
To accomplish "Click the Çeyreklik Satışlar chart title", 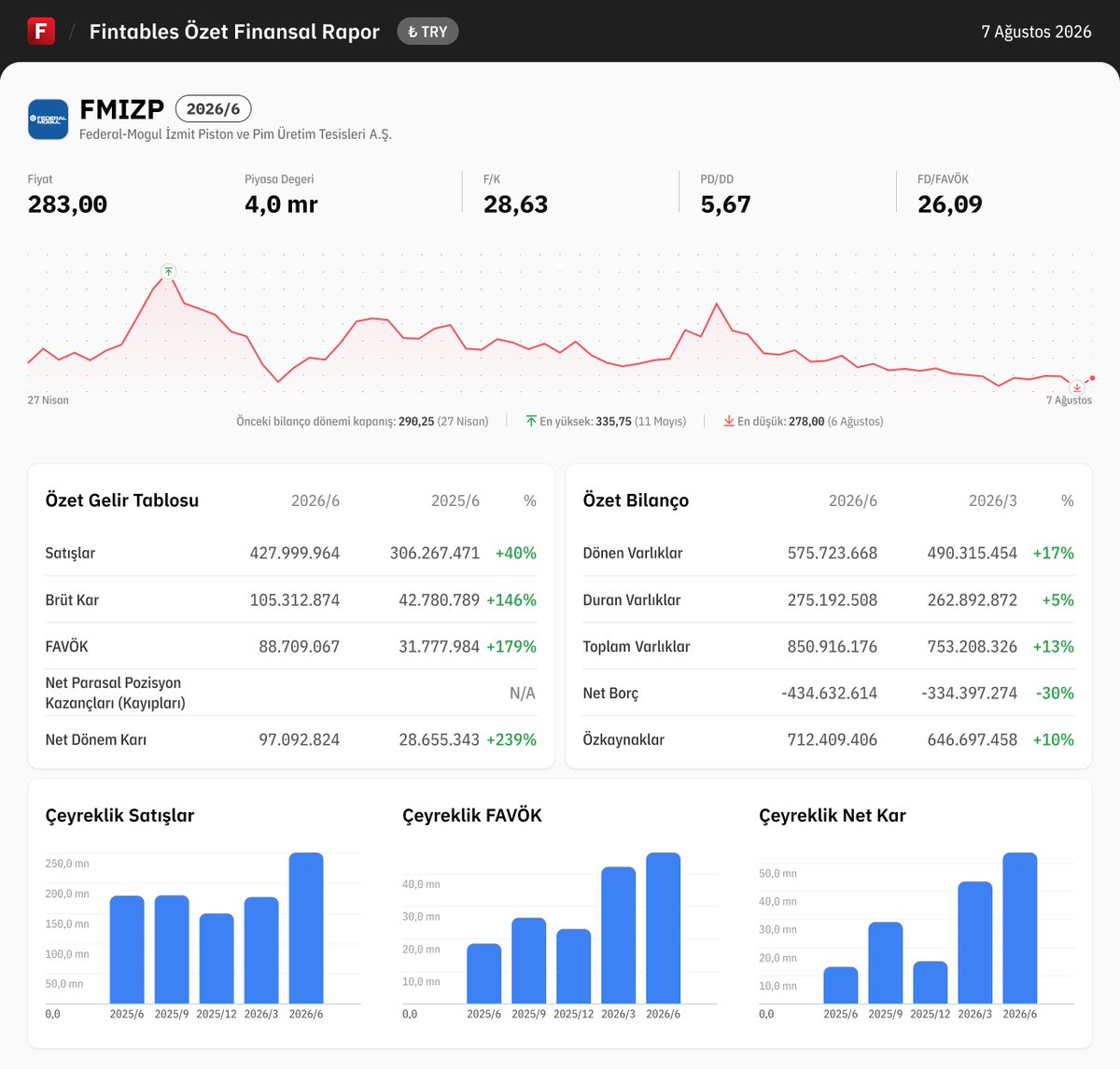I will pyautogui.click(x=119, y=815).
